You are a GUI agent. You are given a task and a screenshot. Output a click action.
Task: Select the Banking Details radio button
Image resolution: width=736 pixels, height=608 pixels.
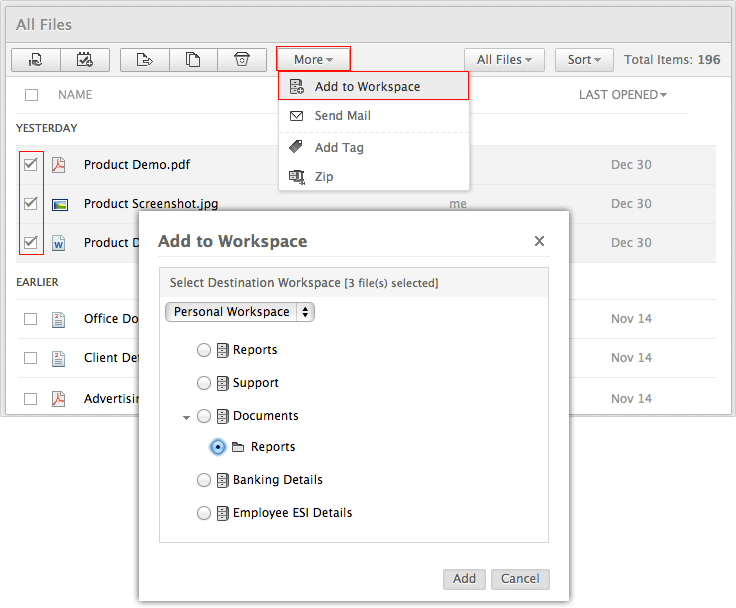(204, 480)
